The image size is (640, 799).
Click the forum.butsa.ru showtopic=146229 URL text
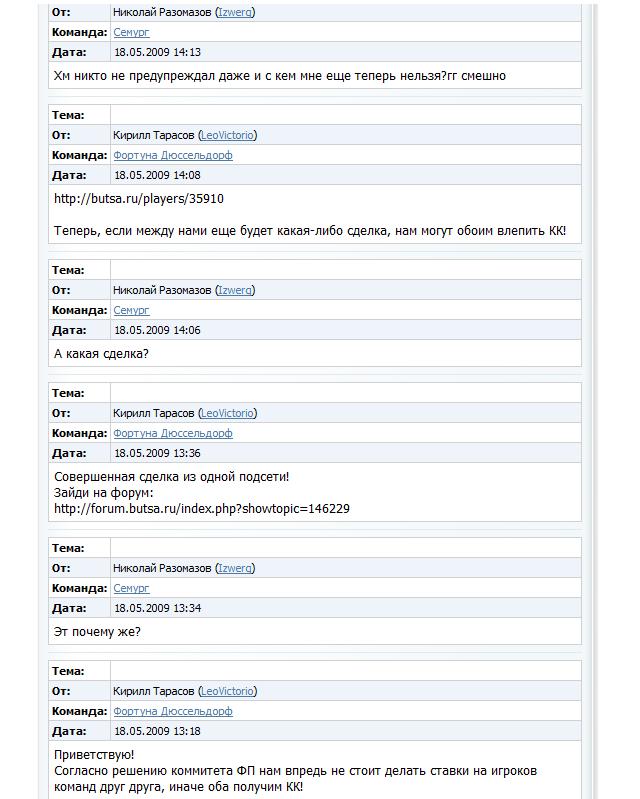click(201, 508)
